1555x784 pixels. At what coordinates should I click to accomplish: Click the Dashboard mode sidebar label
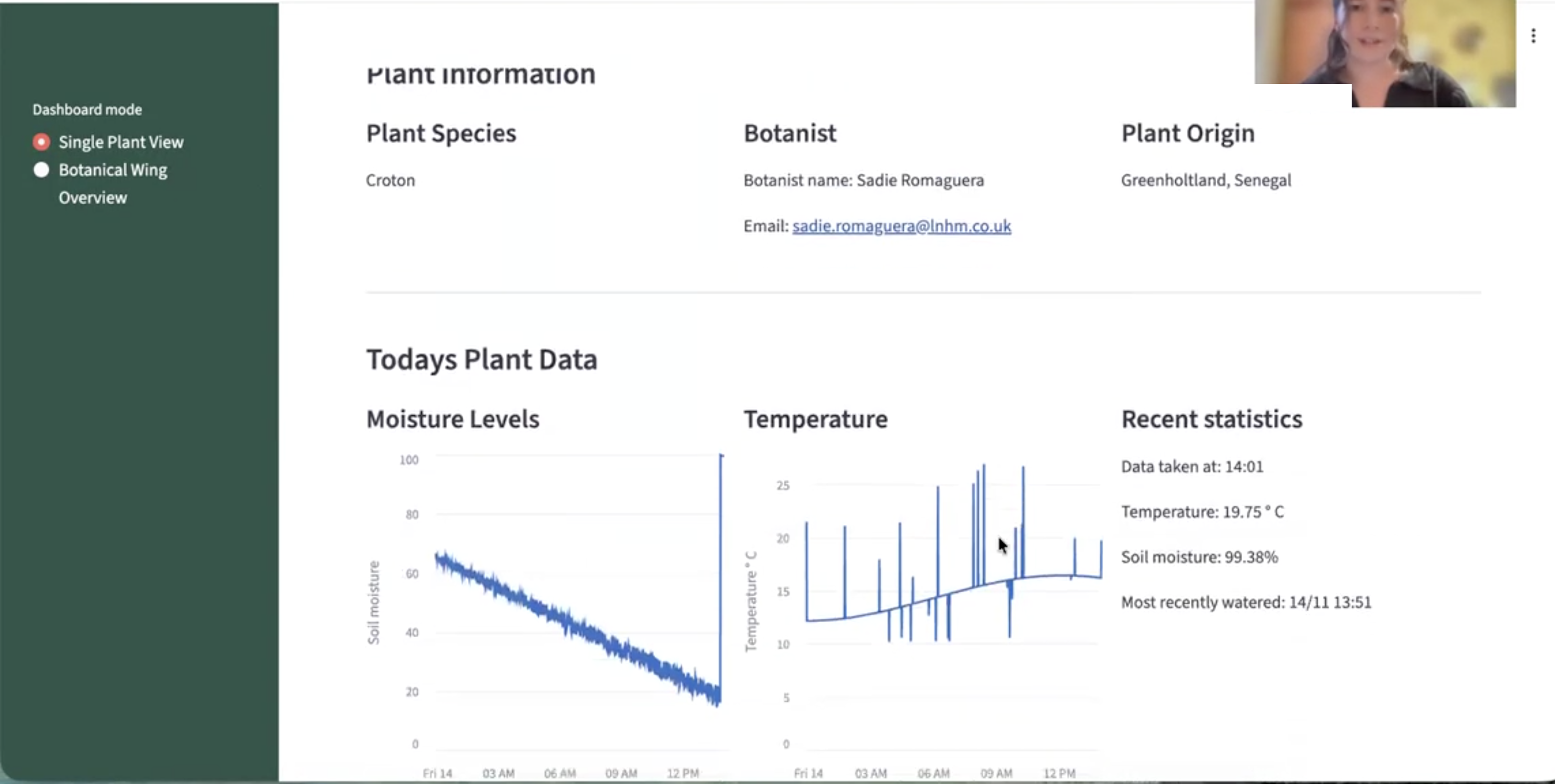click(87, 110)
